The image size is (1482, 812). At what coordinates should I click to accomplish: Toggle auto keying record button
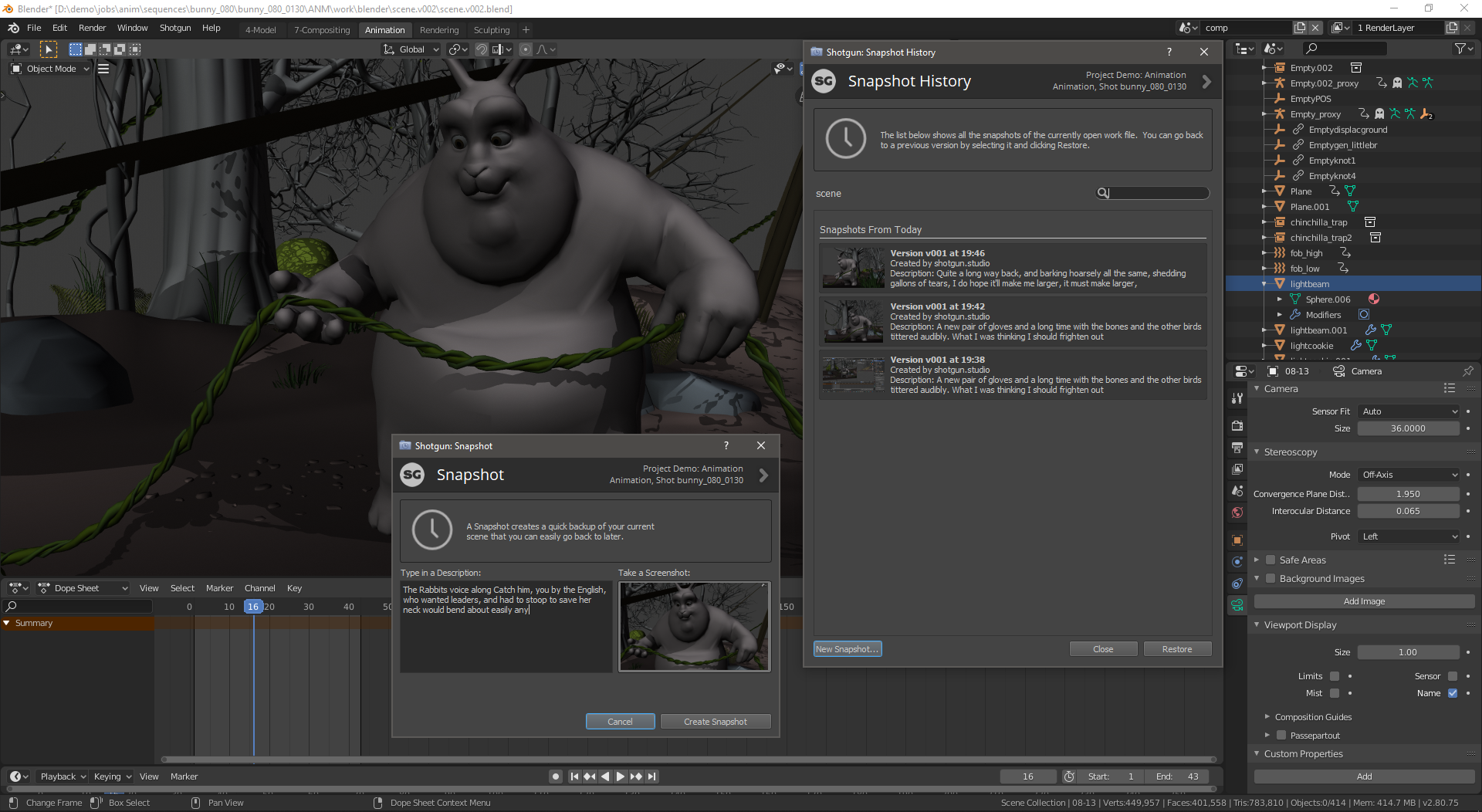pyautogui.click(x=555, y=776)
